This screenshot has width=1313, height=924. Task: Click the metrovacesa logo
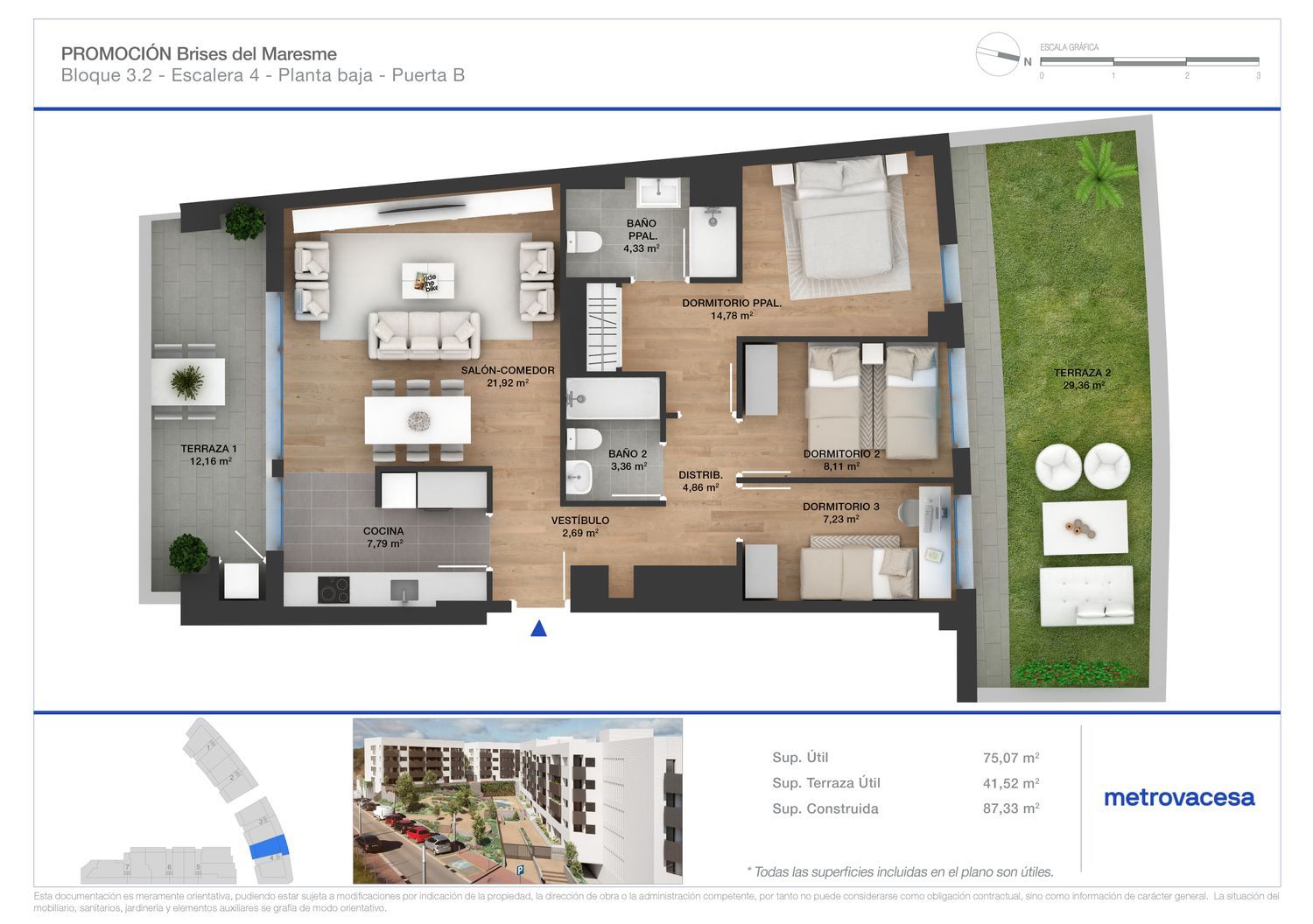(x=1179, y=797)
